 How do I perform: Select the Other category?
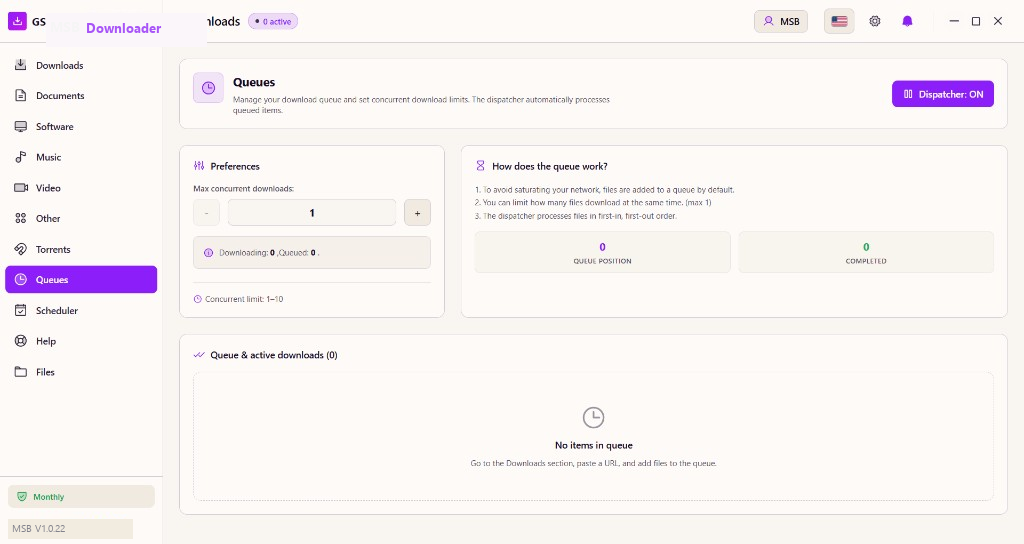coord(81,219)
